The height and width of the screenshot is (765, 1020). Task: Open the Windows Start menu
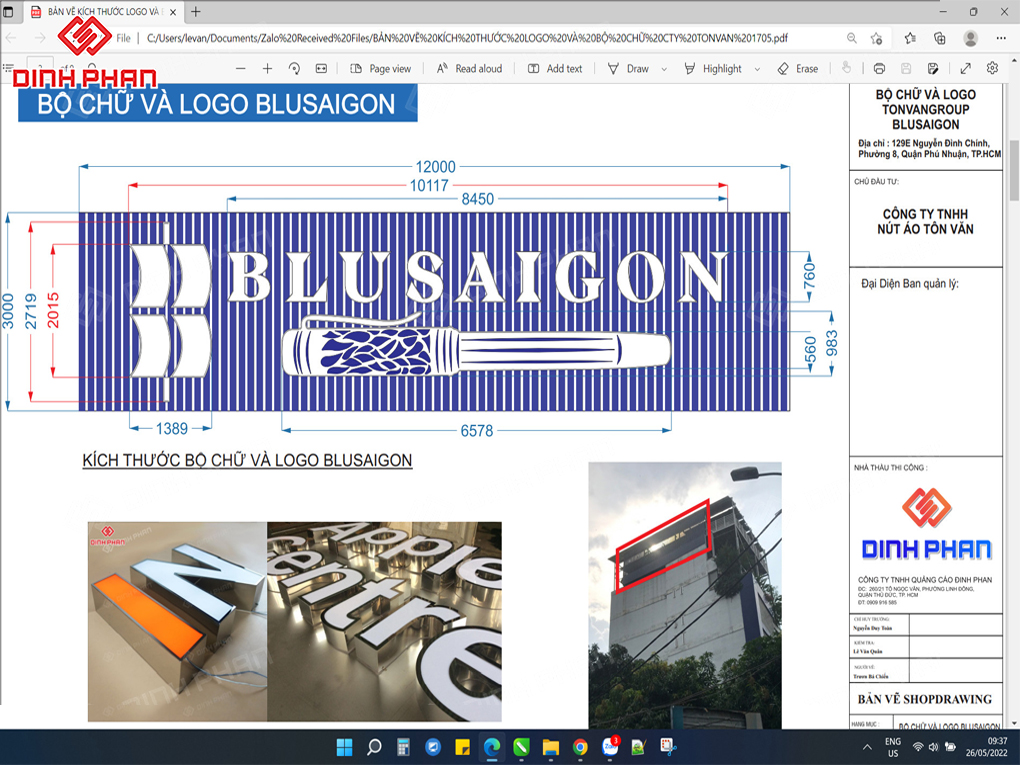(344, 747)
